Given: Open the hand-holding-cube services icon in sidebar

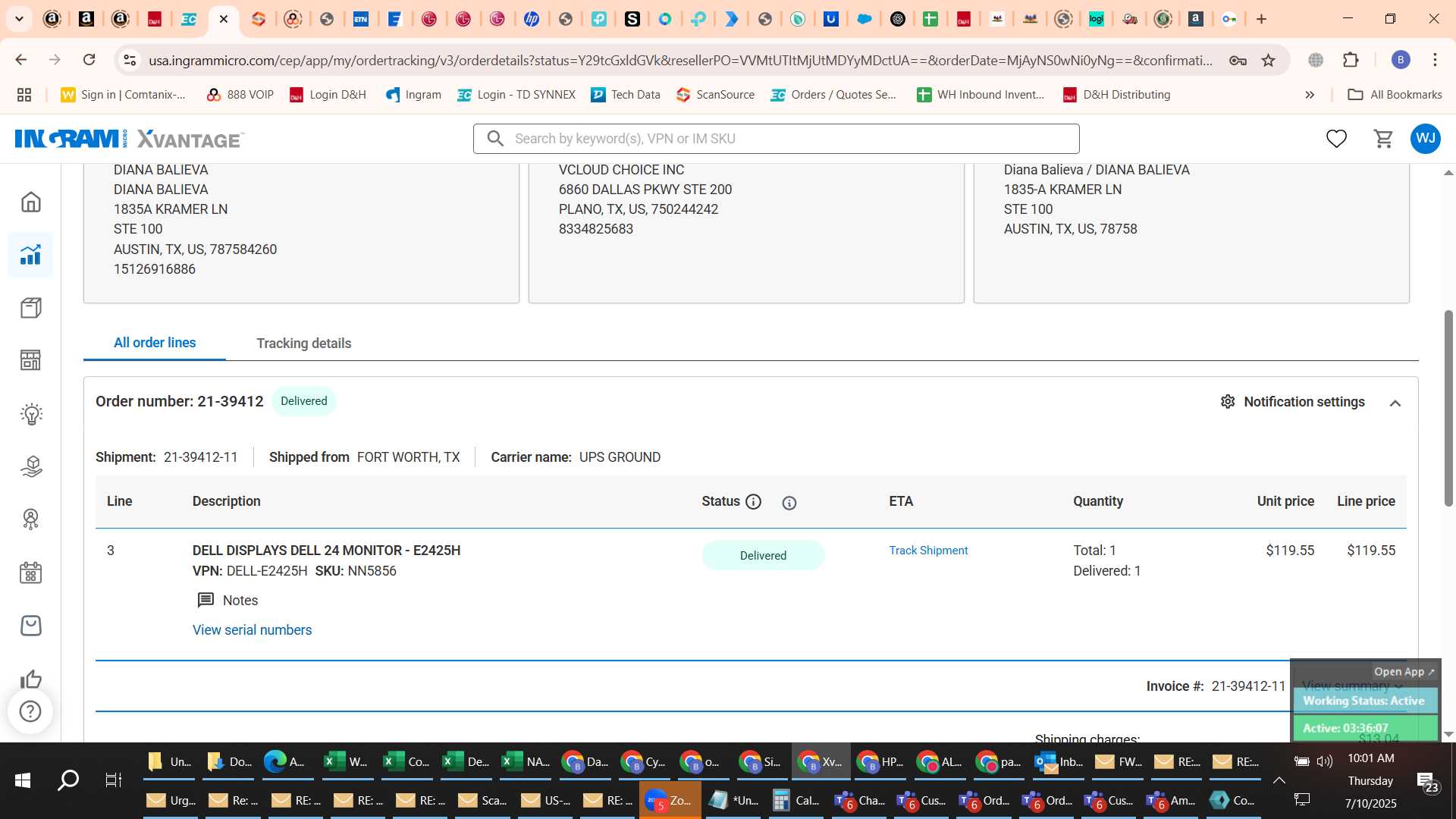Looking at the screenshot, I should [30, 466].
